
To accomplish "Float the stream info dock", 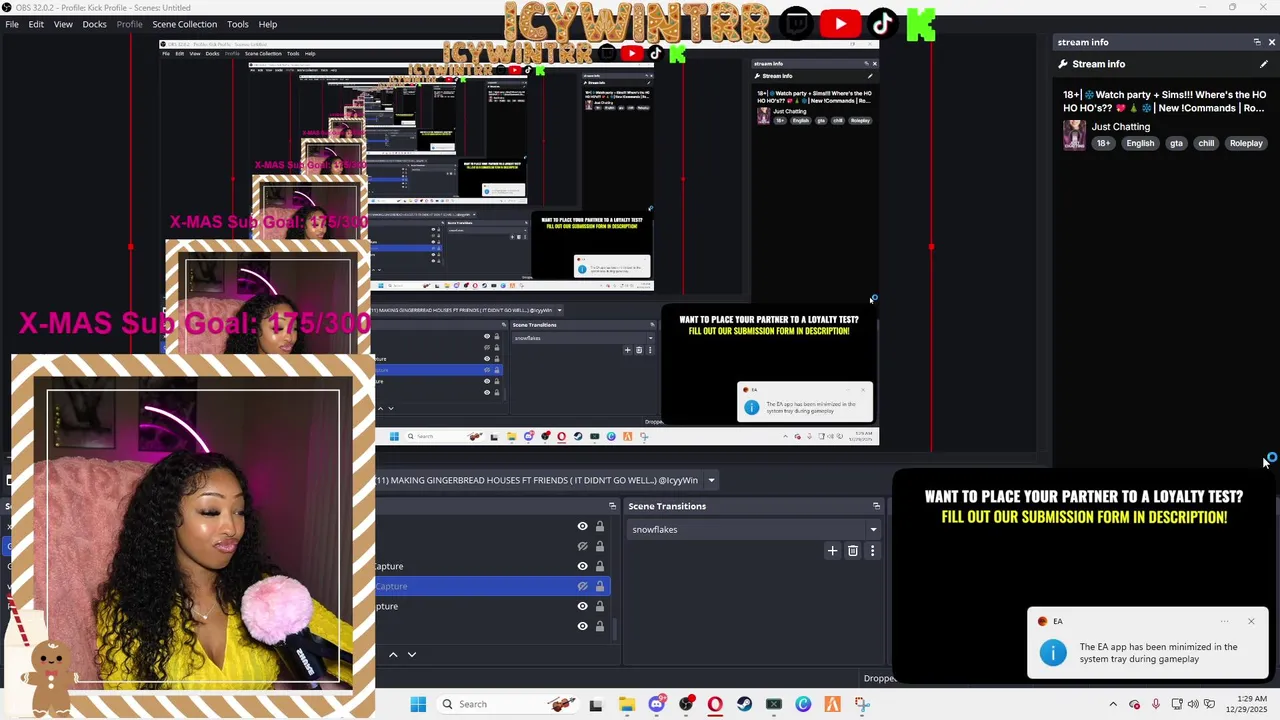I will coord(1257,42).
